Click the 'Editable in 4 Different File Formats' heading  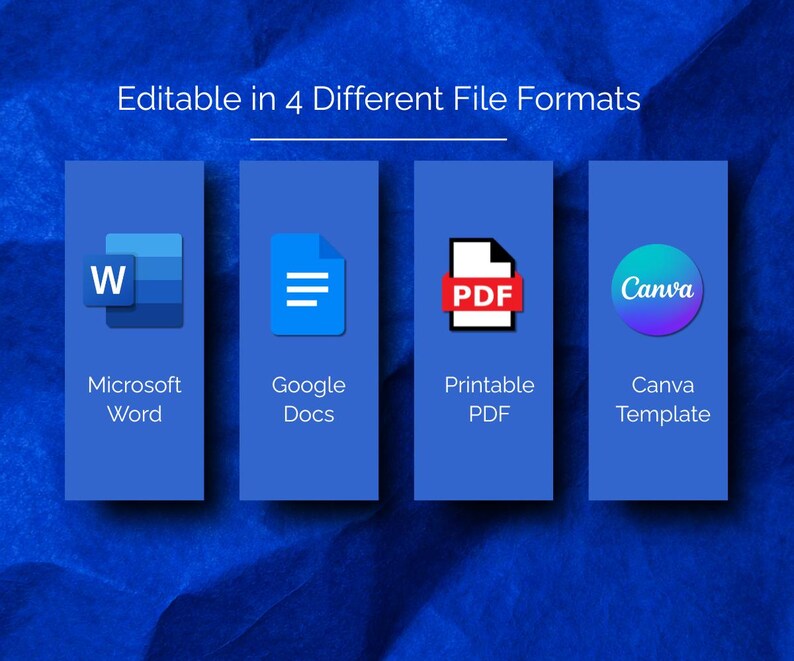tap(379, 99)
